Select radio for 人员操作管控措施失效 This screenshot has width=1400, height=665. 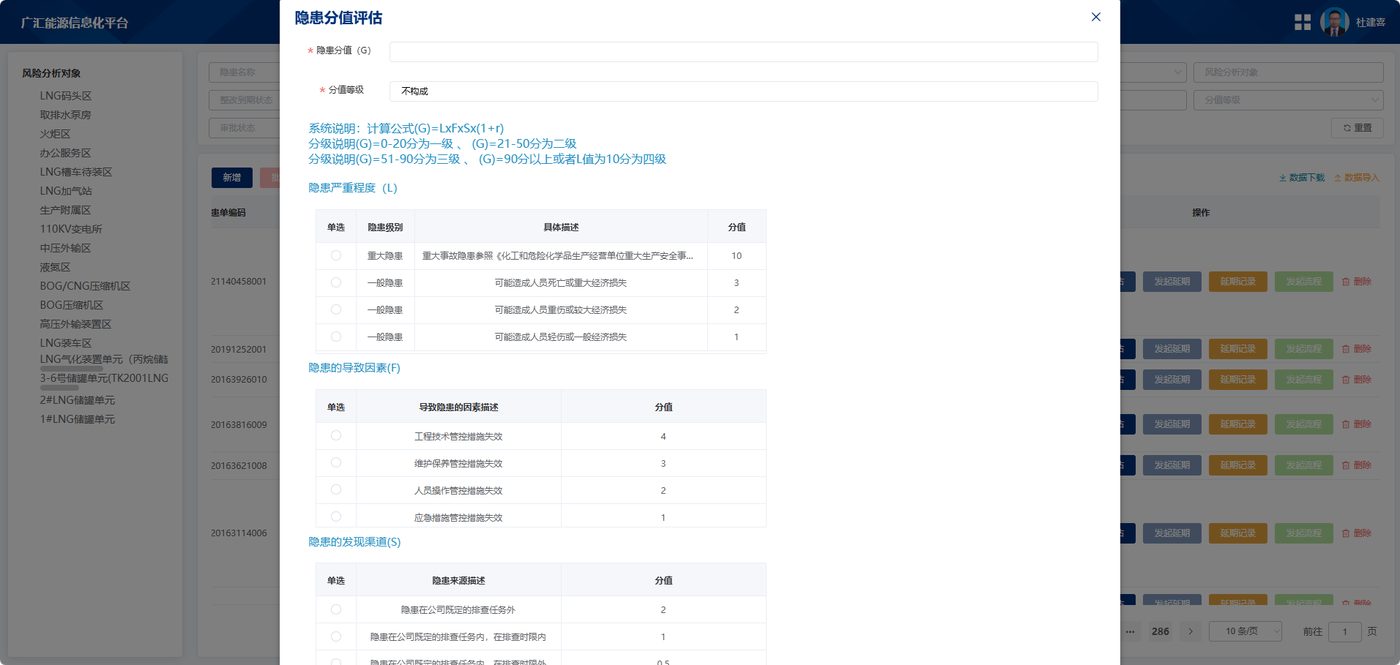(x=336, y=490)
